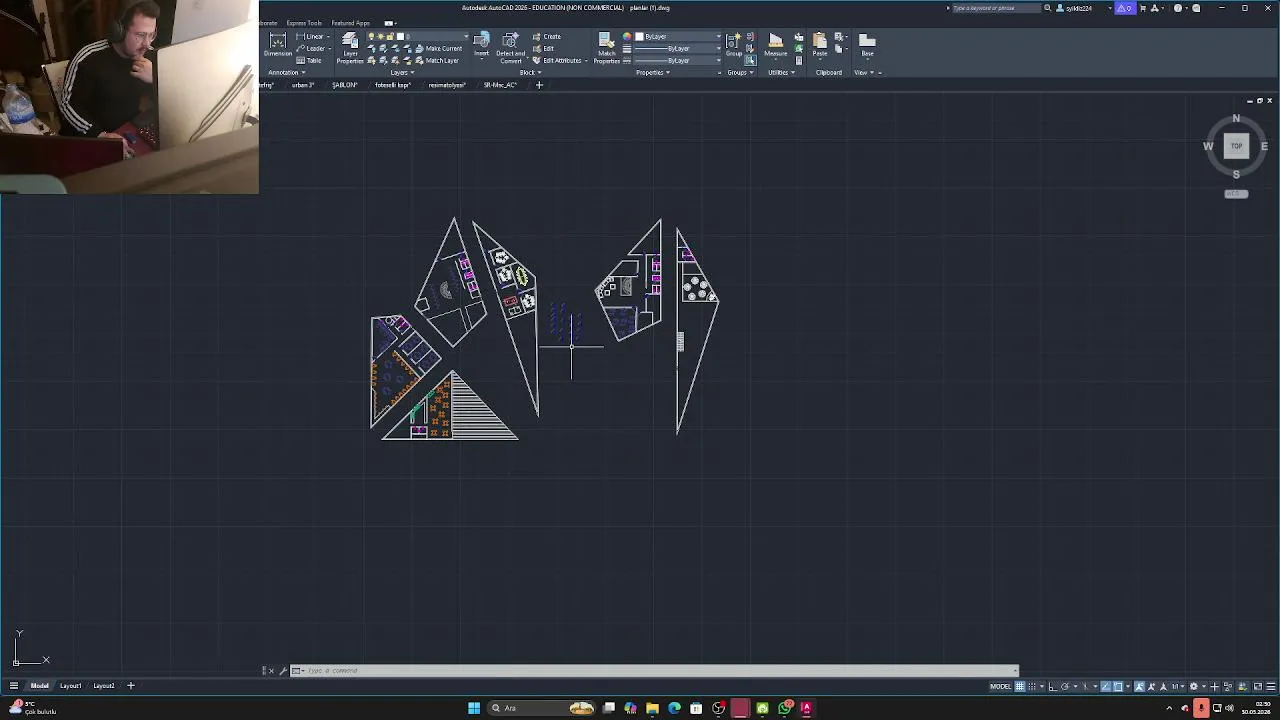
Task: Click the Group tool icon
Action: 734,44
